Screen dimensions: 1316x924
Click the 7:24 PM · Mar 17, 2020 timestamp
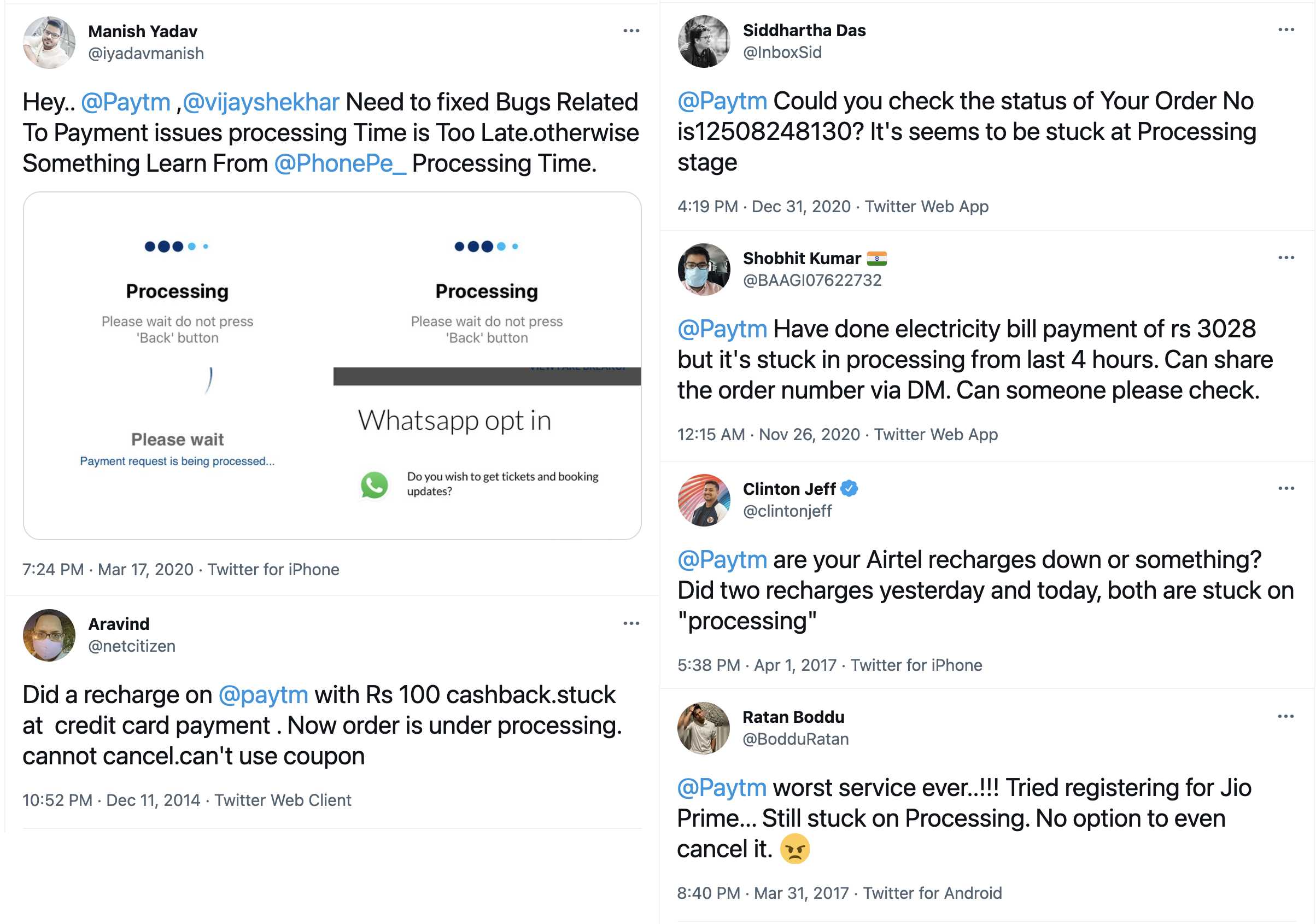click(x=108, y=569)
